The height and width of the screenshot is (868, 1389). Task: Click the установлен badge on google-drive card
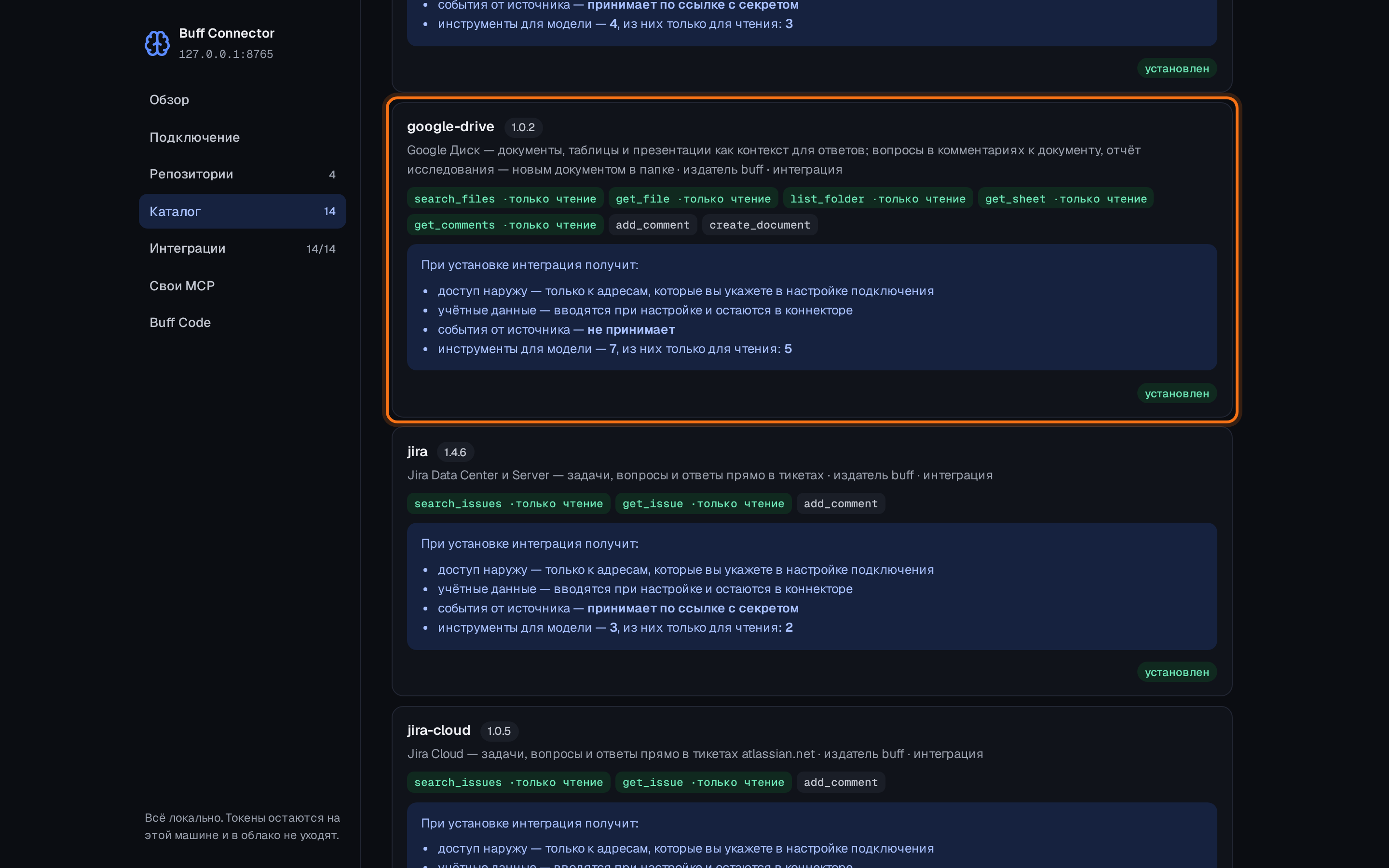1177,393
